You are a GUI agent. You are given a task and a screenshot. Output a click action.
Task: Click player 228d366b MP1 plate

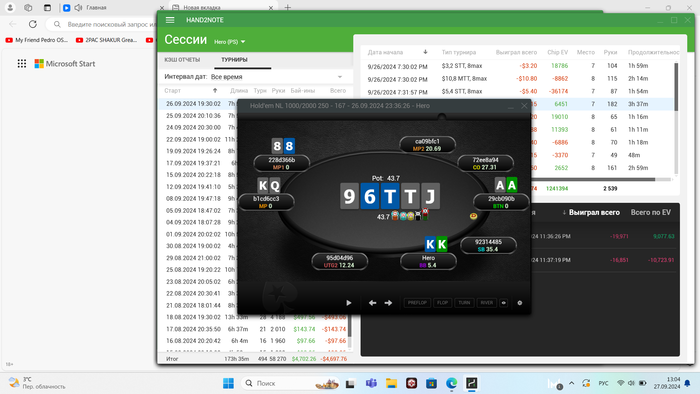pos(282,163)
